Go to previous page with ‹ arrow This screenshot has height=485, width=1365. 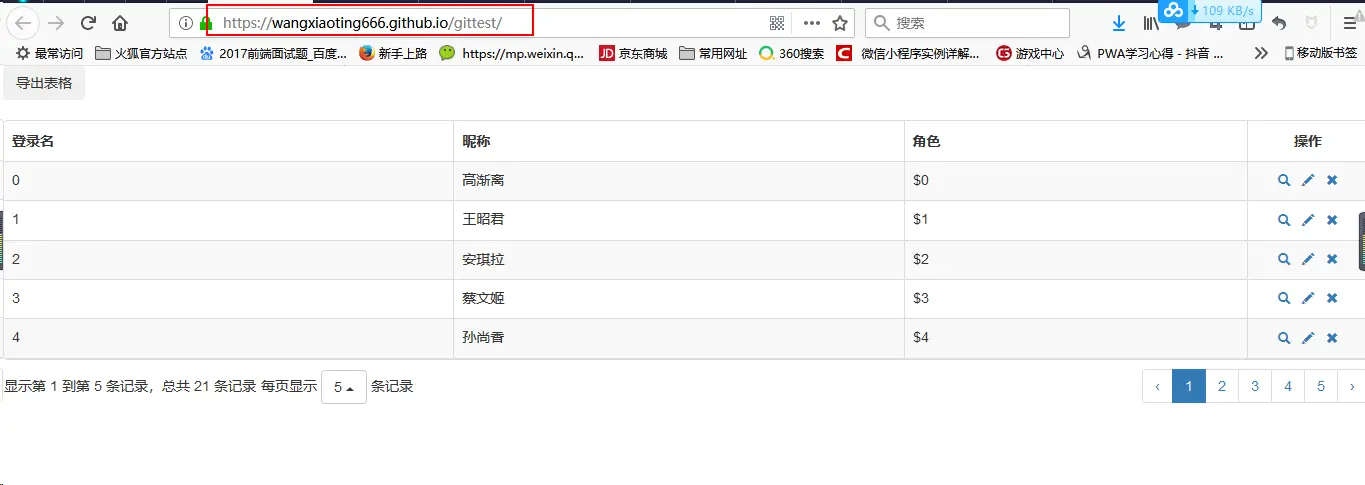click(x=1158, y=386)
